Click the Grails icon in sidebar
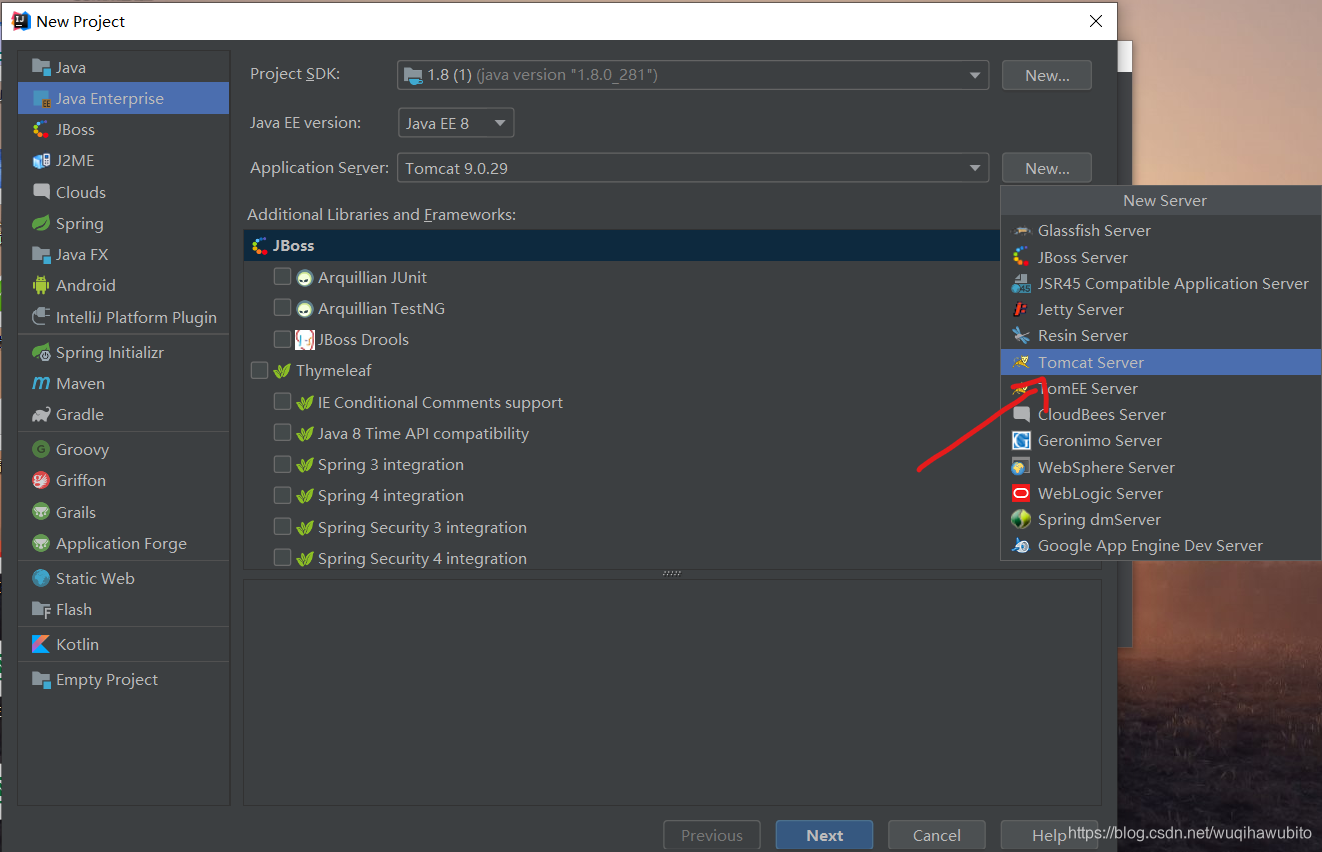This screenshot has width=1322, height=852. pyautogui.click(x=41, y=512)
